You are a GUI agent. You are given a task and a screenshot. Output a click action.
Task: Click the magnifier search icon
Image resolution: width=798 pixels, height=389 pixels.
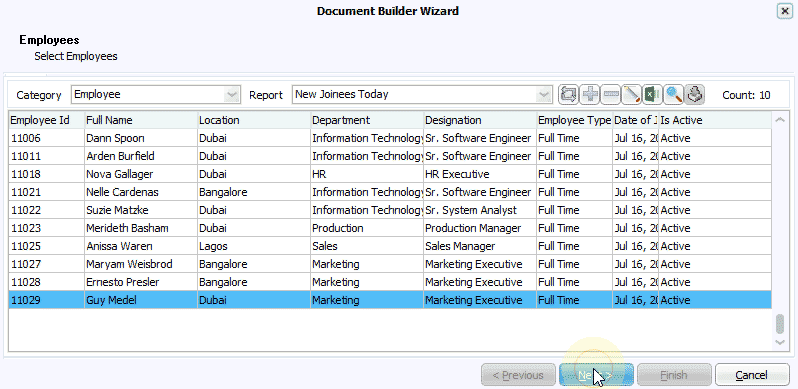click(673, 94)
